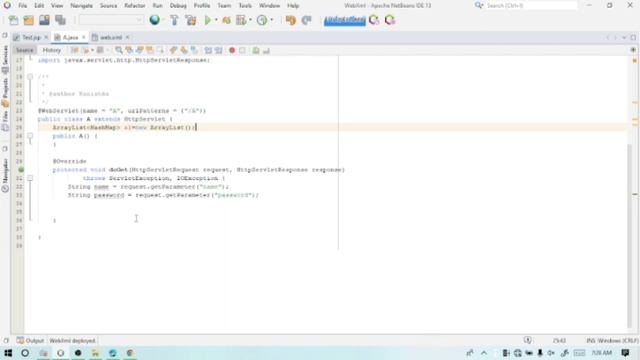Open the Tools menu
The height and width of the screenshot is (360, 640).
click(x=245, y=6)
